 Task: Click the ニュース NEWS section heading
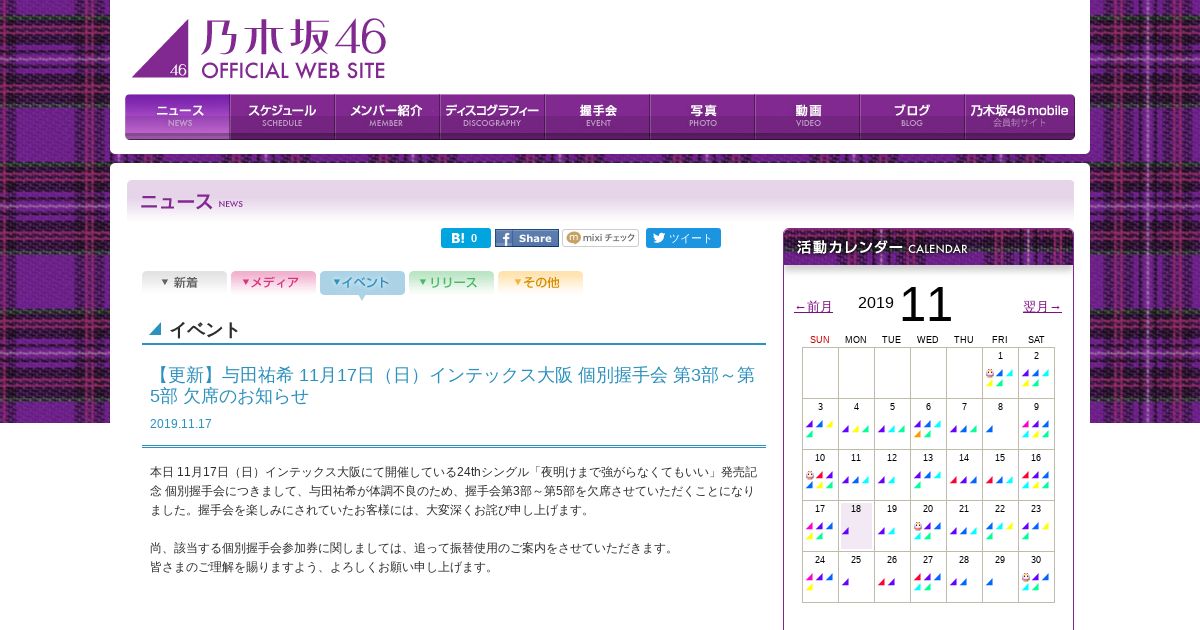point(191,201)
